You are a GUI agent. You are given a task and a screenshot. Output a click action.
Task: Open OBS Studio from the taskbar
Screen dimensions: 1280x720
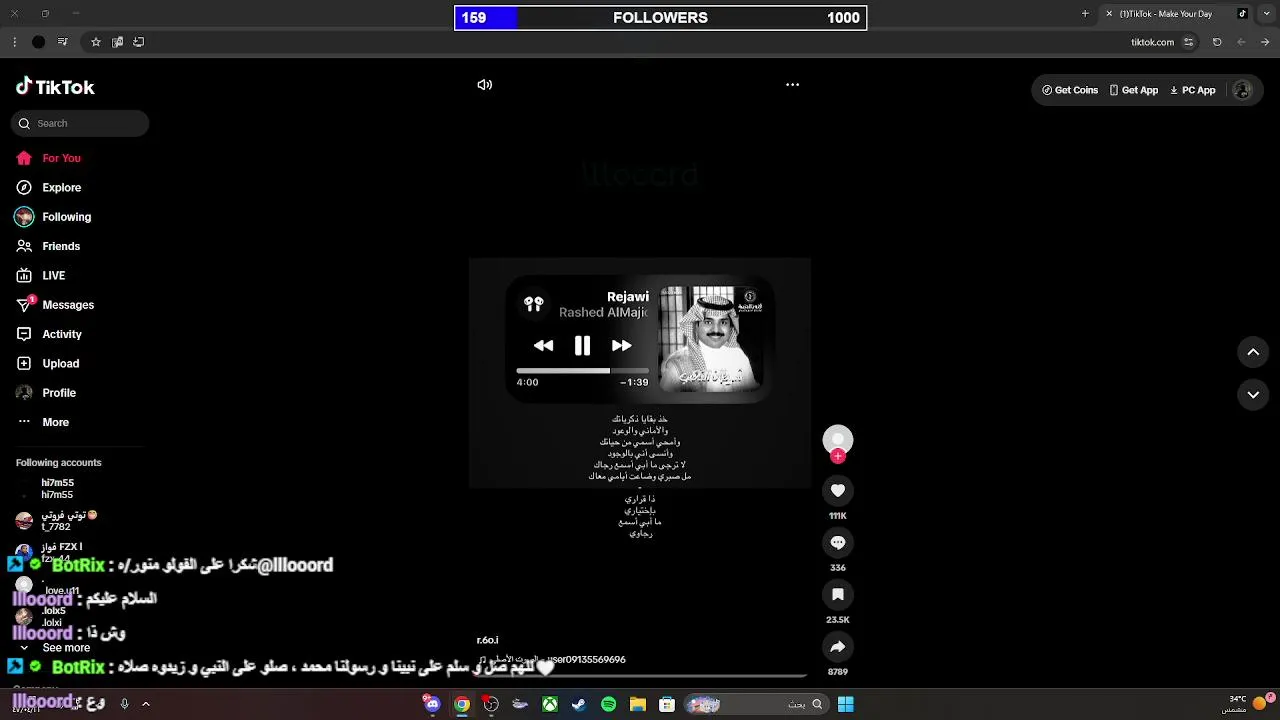(x=491, y=704)
